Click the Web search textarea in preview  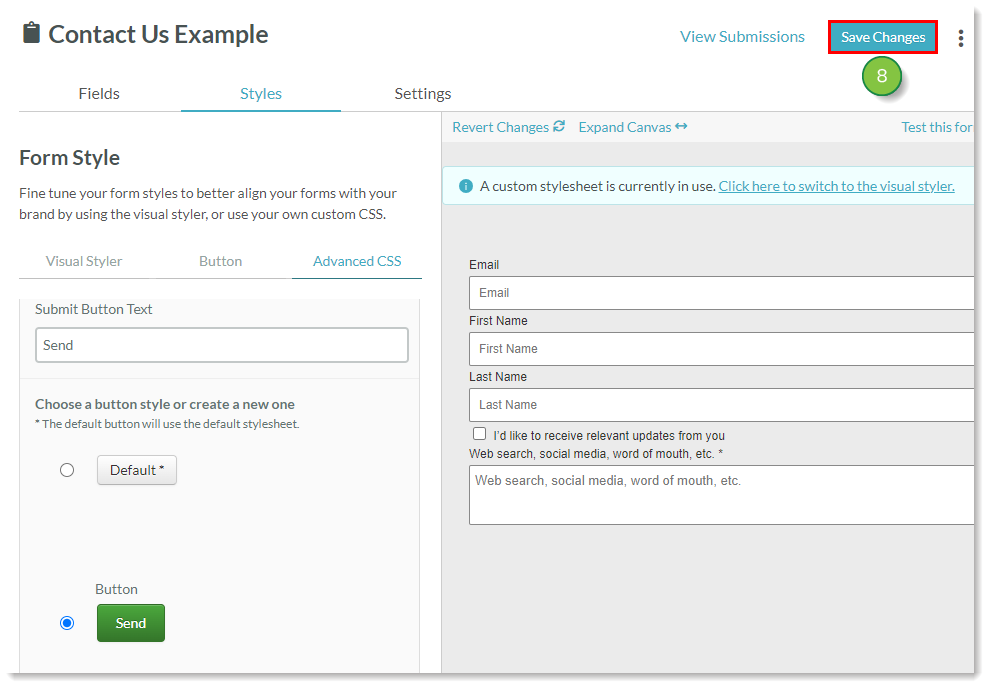point(722,495)
